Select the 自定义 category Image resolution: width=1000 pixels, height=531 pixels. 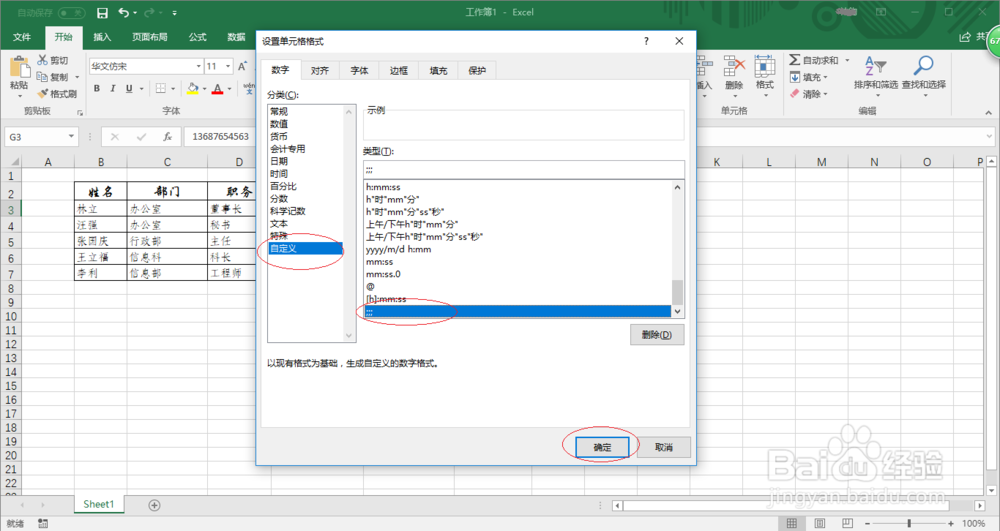coord(305,249)
